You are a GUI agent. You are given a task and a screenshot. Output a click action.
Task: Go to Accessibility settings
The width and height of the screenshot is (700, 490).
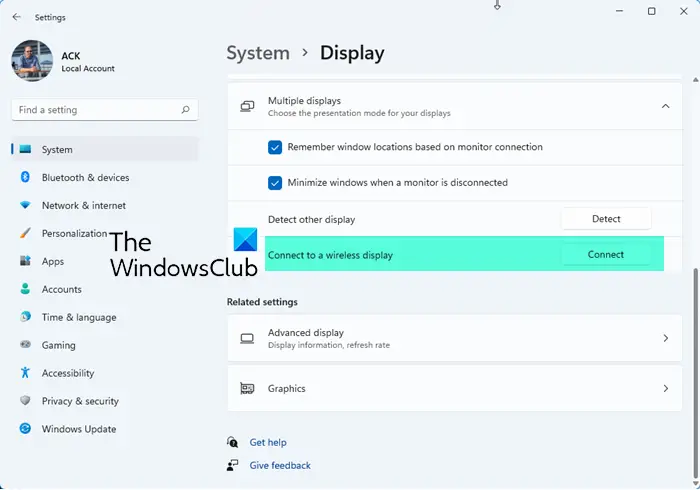[104, 373]
